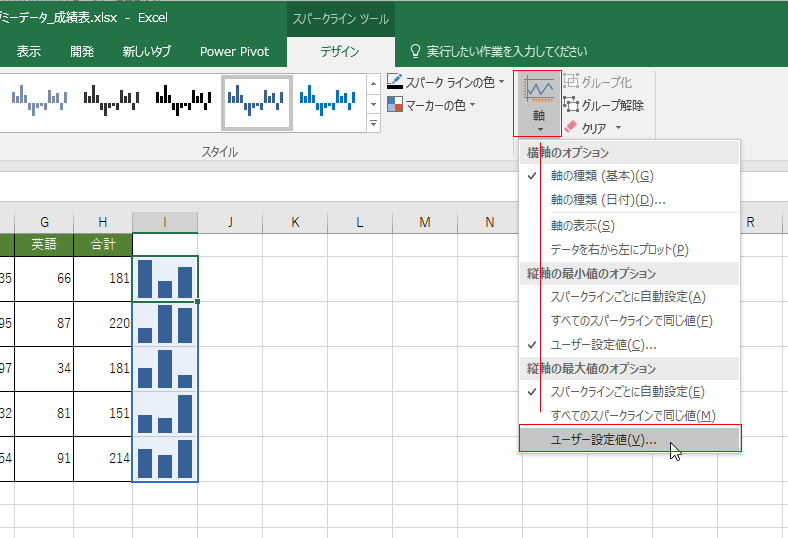Viewport: 788px width, 538px height.
Task: Click the クリア eraser icon
Action: point(572,128)
